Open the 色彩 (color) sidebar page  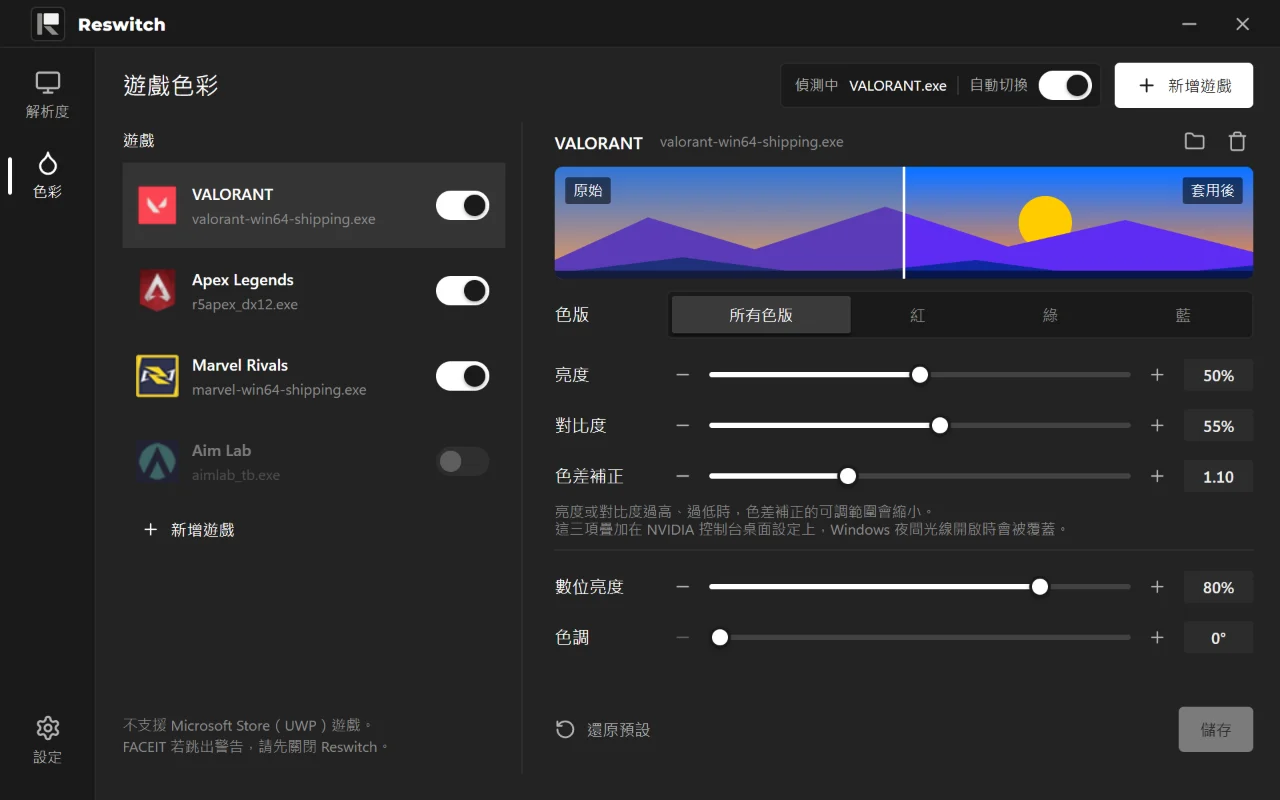47,175
